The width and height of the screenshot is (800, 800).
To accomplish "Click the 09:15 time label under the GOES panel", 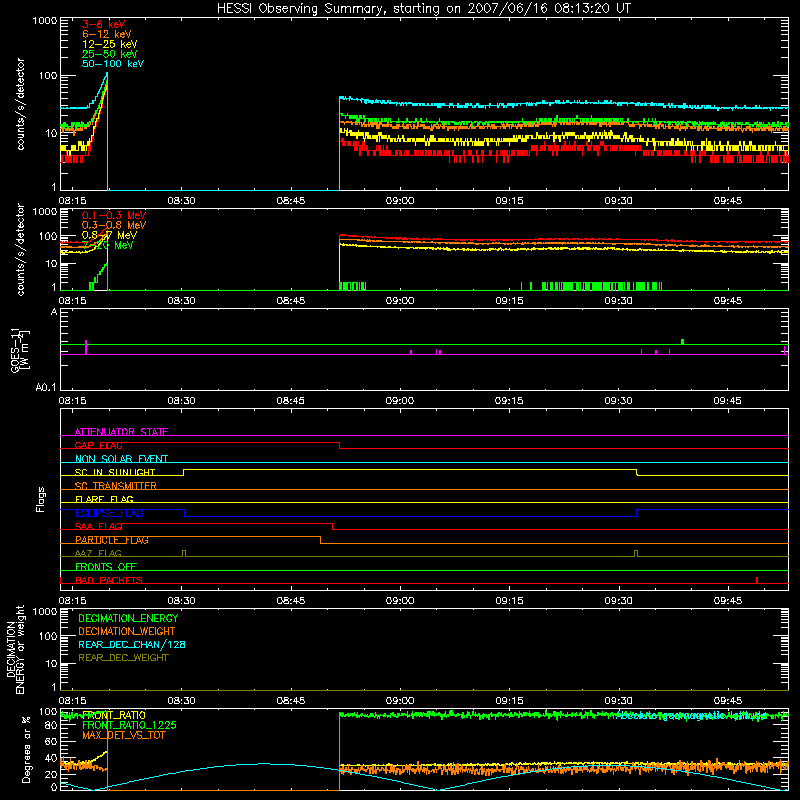I will pyautogui.click(x=509, y=401).
